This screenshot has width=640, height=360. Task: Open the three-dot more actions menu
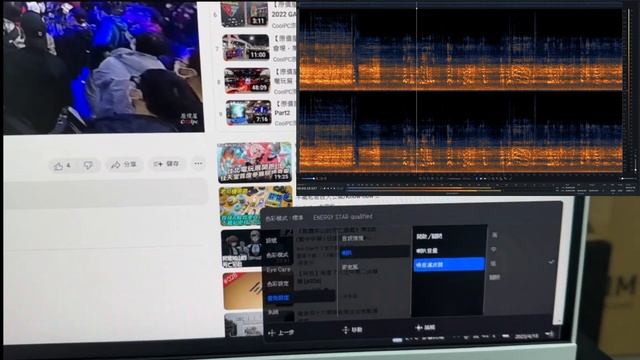pos(198,164)
